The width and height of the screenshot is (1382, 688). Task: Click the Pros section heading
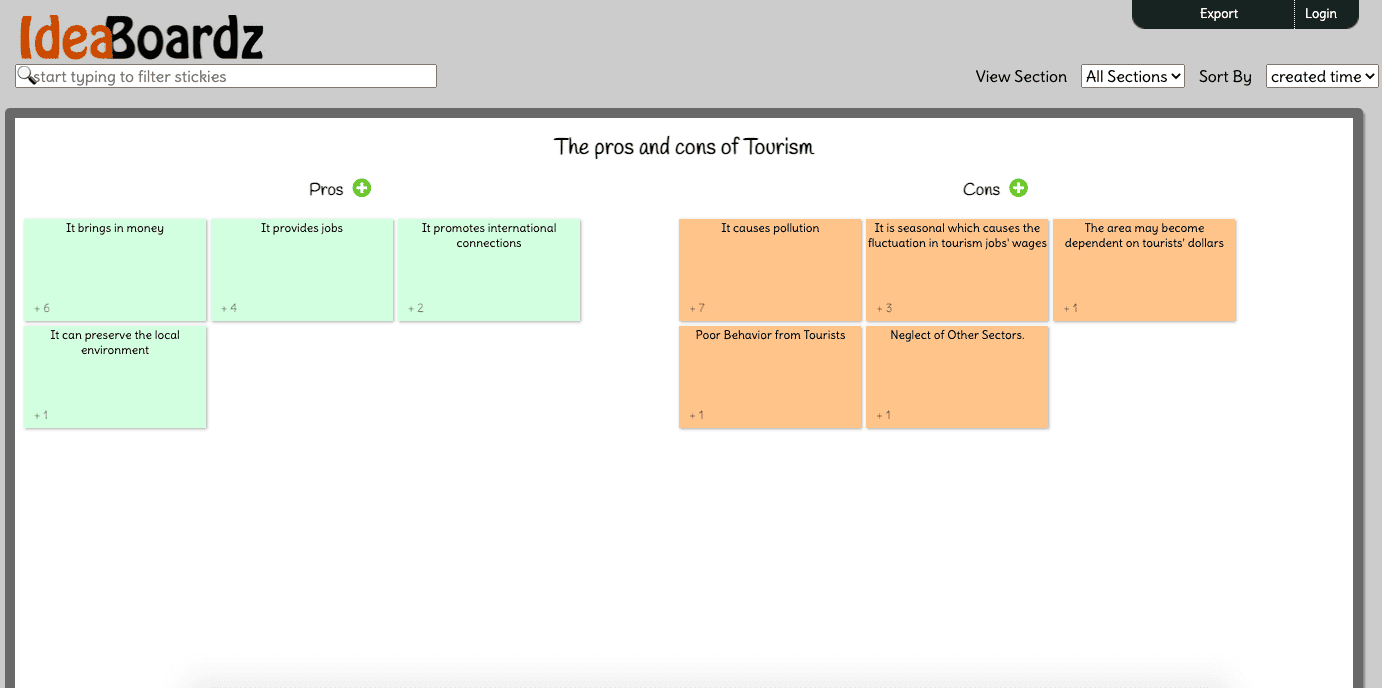tap(326, 189)
